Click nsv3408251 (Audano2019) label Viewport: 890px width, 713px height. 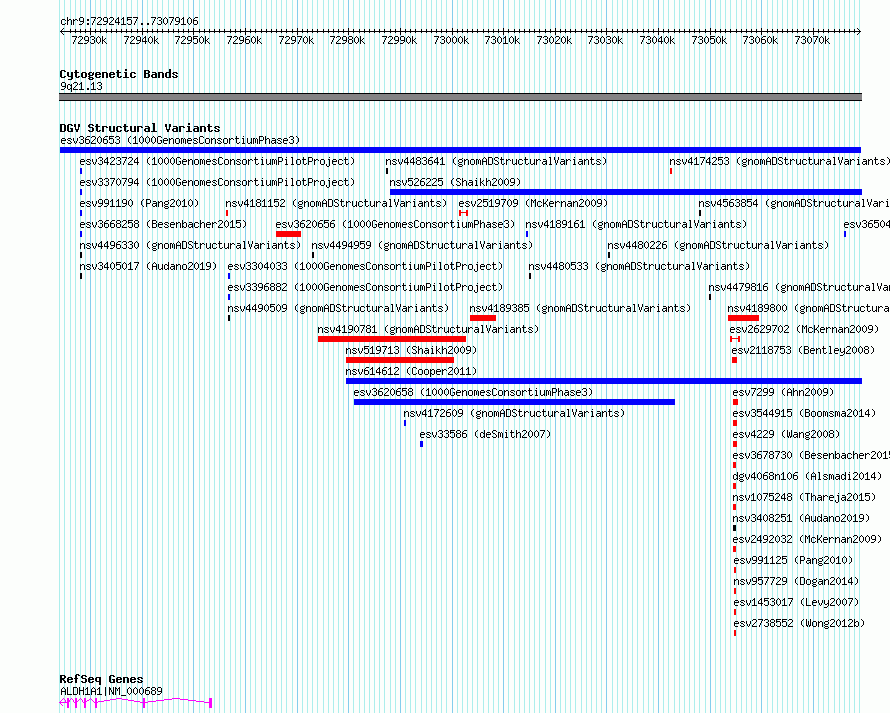[x=801, y=518]
